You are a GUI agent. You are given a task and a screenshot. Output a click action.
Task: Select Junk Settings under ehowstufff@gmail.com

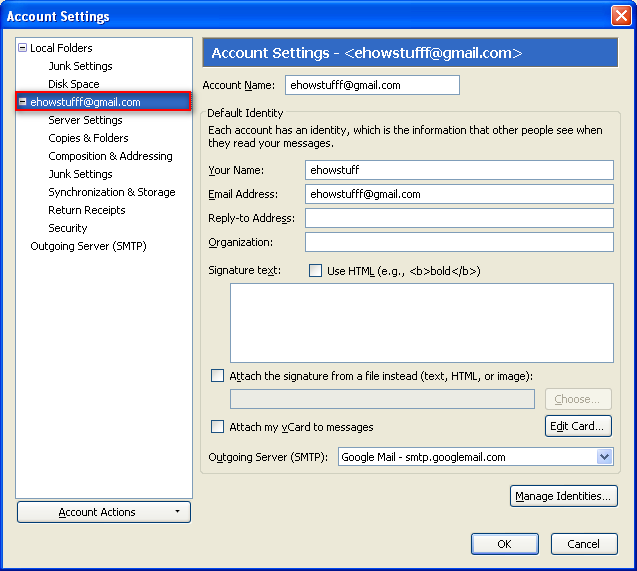tap(80, 174)
